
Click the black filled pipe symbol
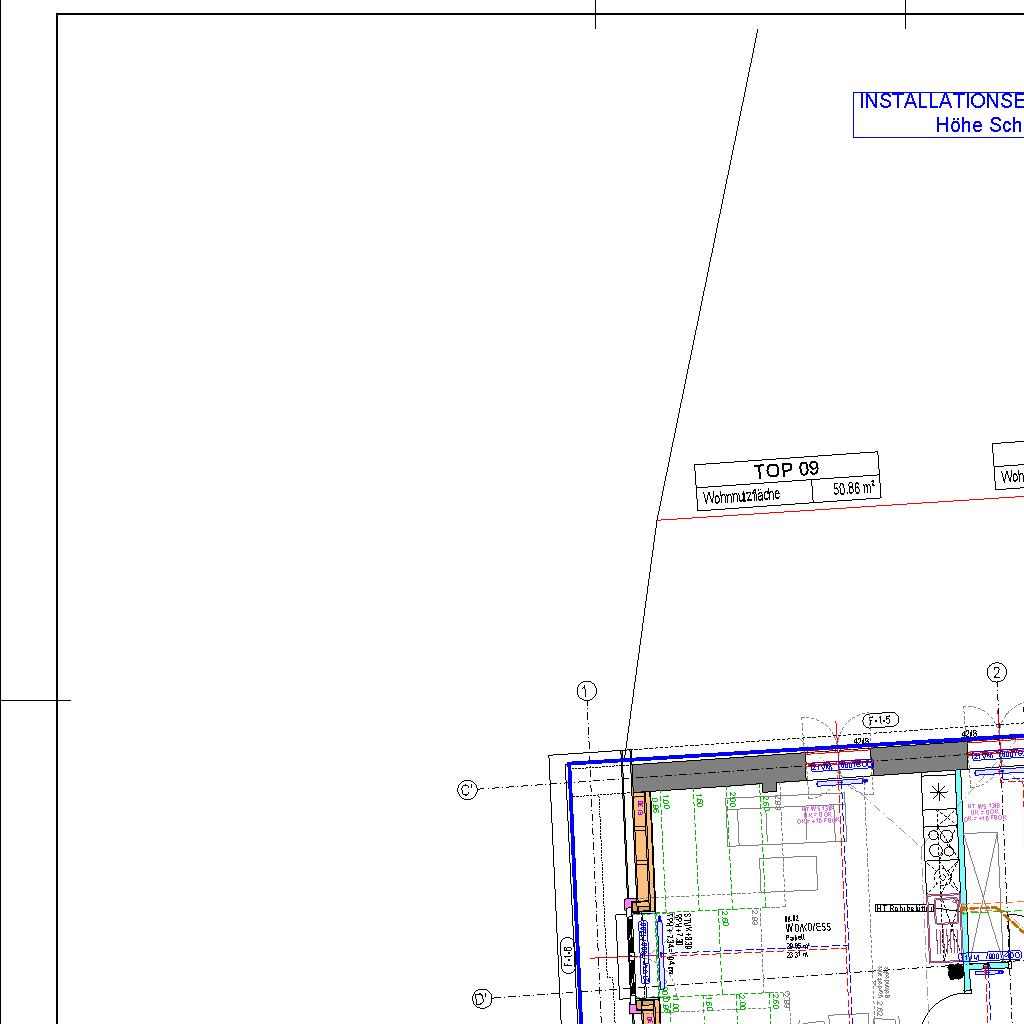tap(956, 971)
